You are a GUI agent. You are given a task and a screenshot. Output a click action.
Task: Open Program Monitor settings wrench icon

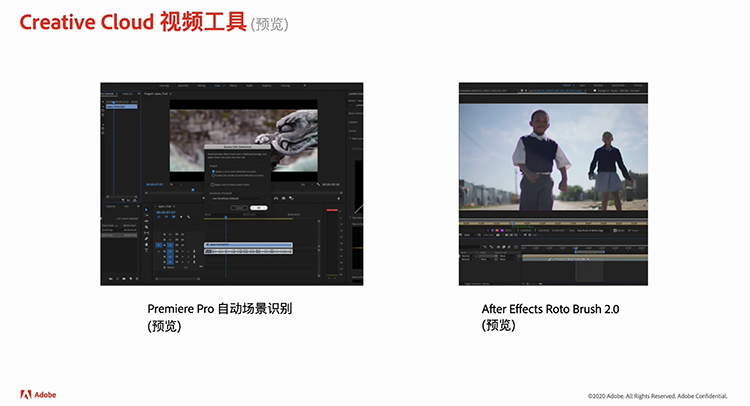[318, 185]
